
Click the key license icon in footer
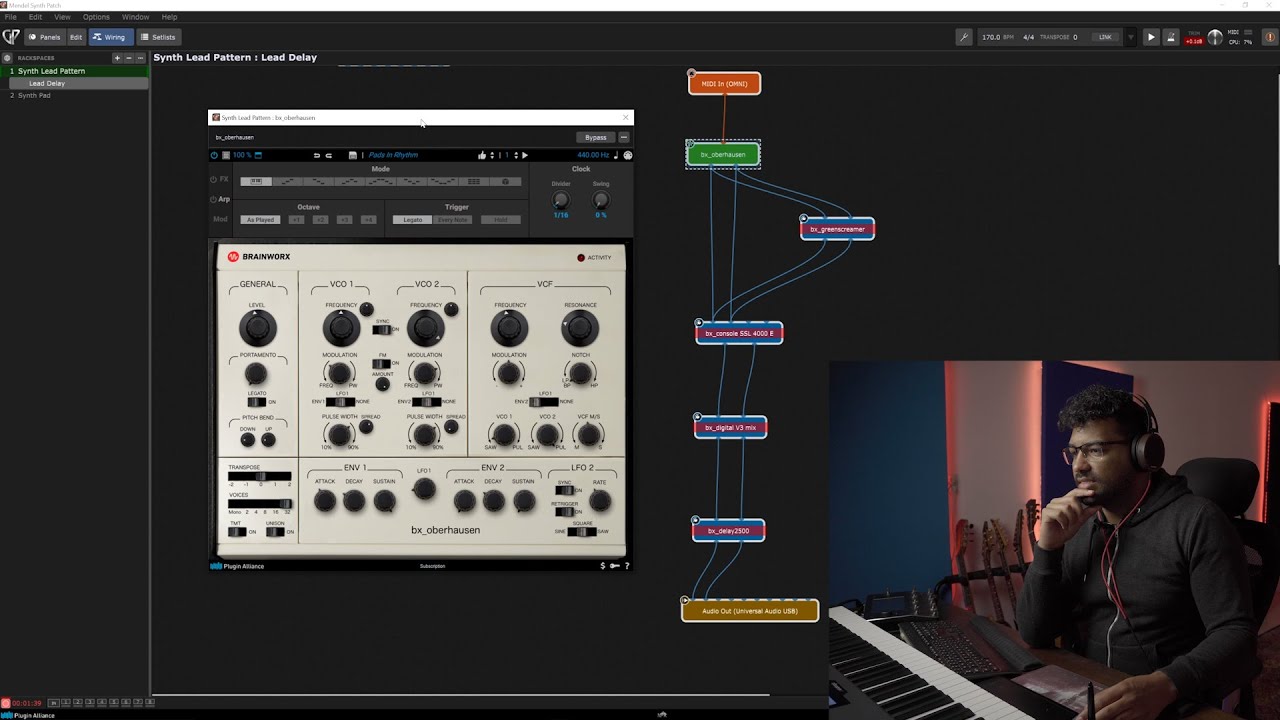tap(614, 566)
